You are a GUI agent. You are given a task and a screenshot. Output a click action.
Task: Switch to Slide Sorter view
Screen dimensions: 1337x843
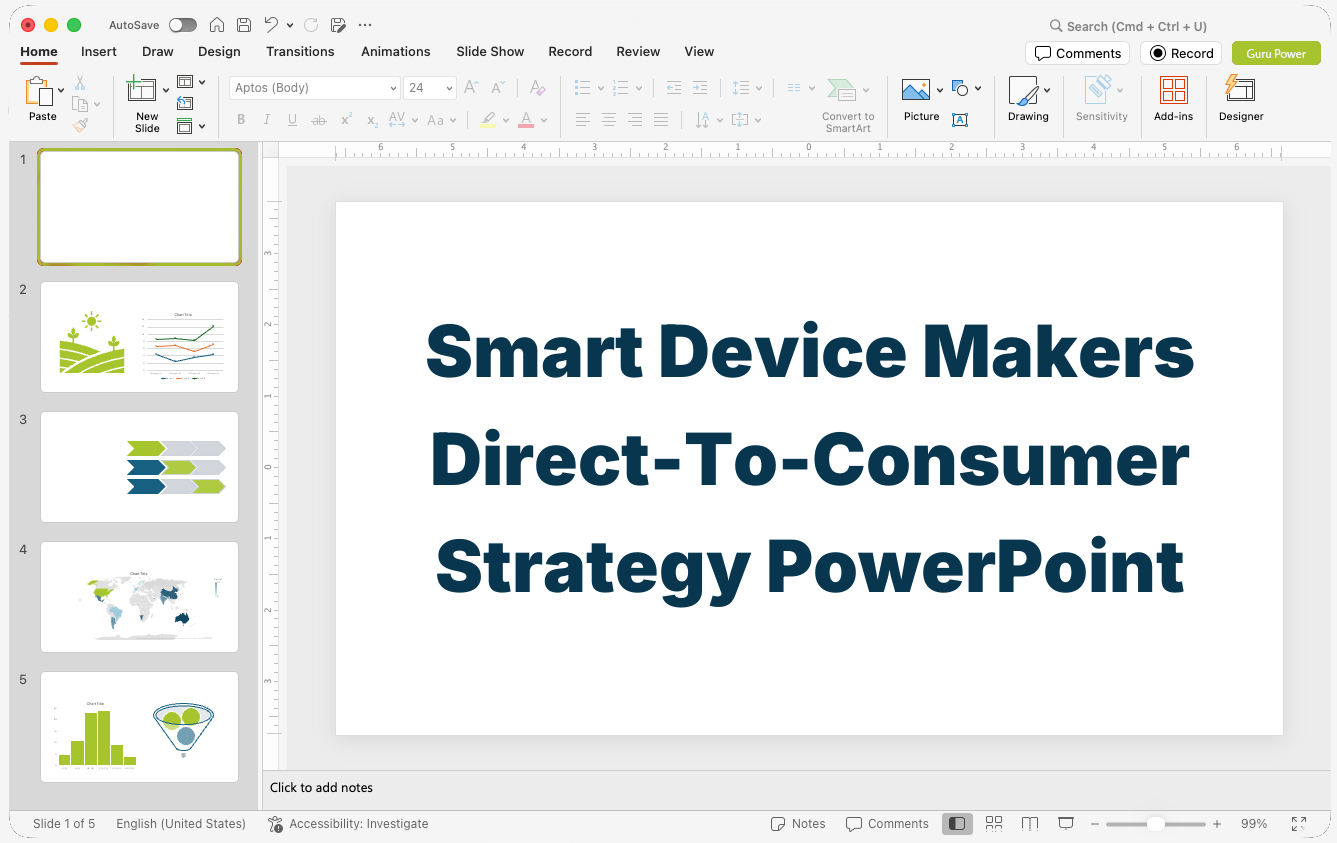click(x=994, y=823)
